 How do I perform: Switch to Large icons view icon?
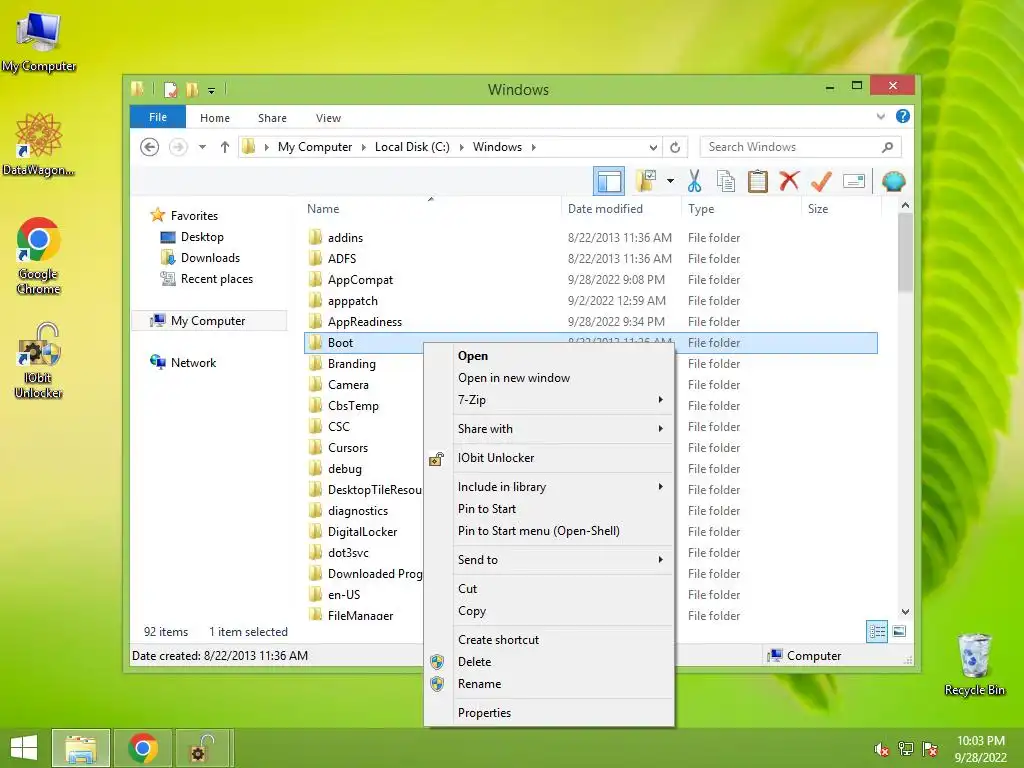pyautogui.click(x=899, y=632)
